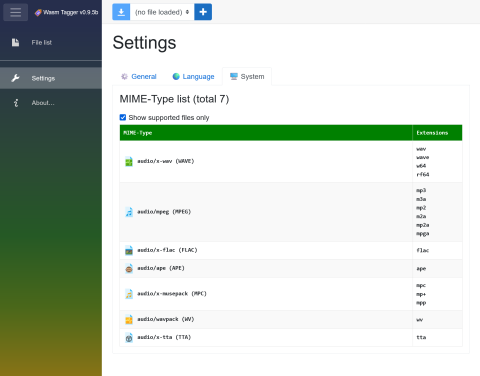Click the APE monkey icon
This screenshot has width=480, height=376.
(129, 268)
